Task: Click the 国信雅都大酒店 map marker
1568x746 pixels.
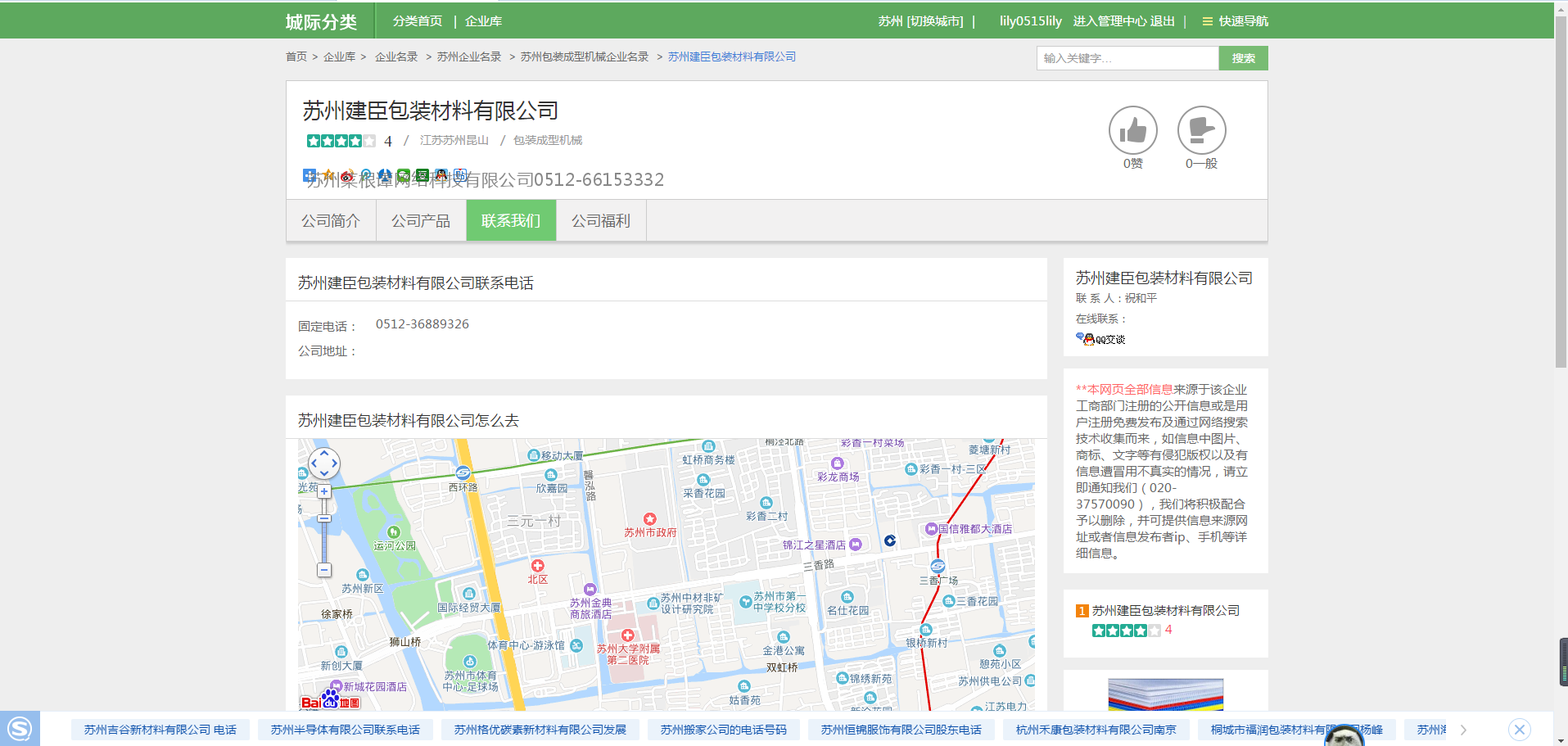Action: click(x=931, y=529)
